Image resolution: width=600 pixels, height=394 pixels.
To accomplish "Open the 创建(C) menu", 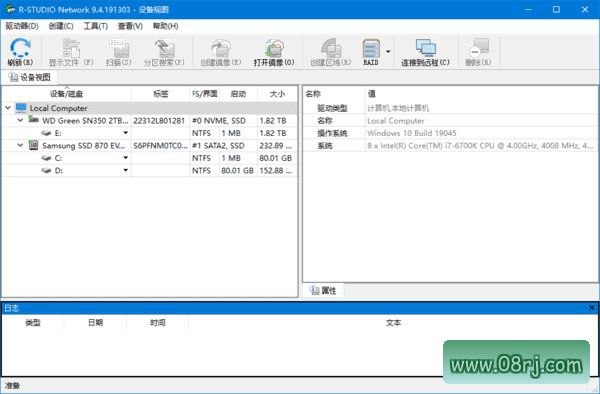I will tap(61, 26).
